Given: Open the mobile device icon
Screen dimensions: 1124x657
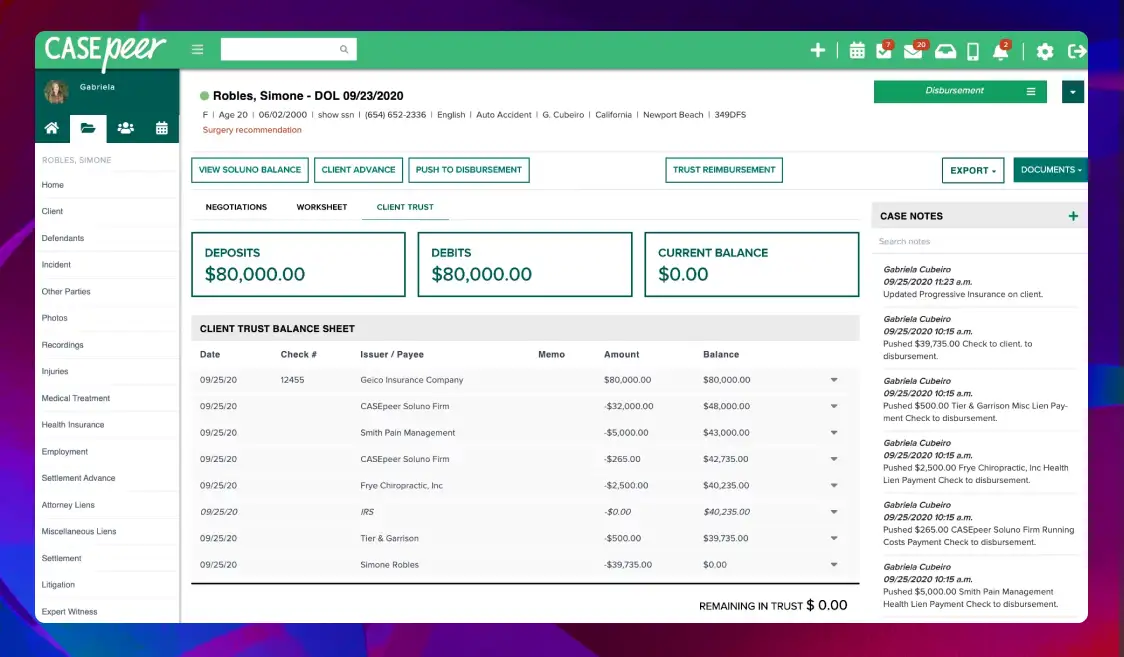Looking at the screenshot, I should point(972,49).
